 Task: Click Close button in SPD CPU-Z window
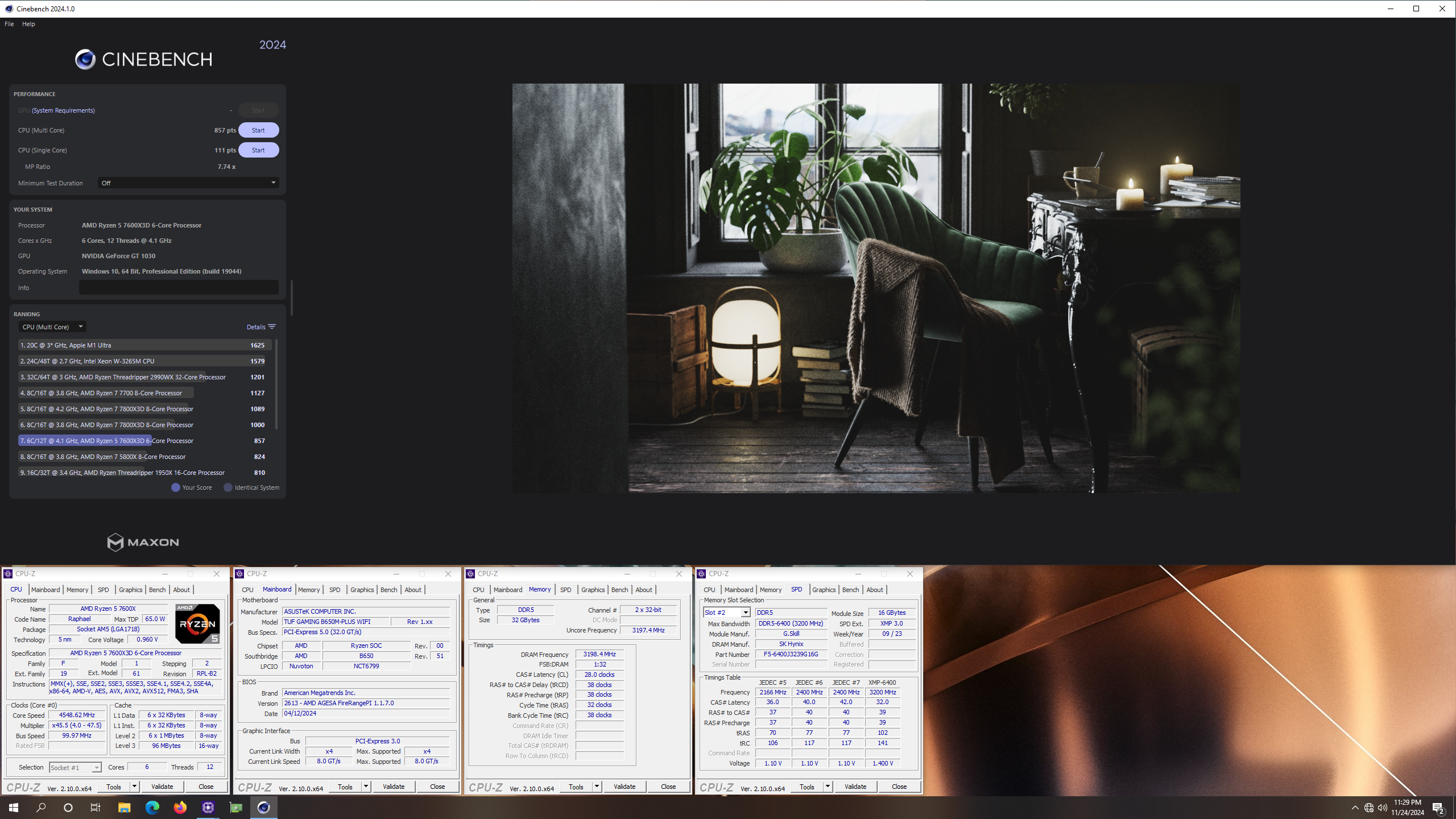[x=899, y=787]
